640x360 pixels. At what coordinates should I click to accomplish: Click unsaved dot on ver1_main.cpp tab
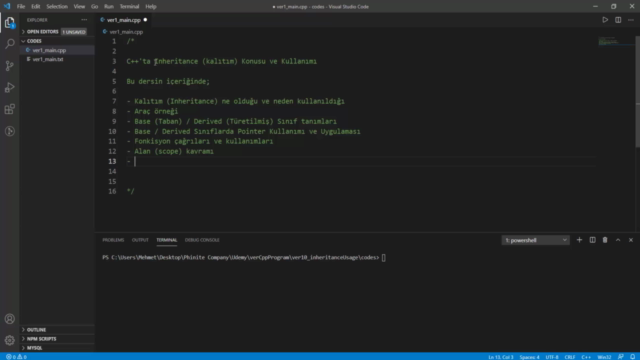click(145, 20)
